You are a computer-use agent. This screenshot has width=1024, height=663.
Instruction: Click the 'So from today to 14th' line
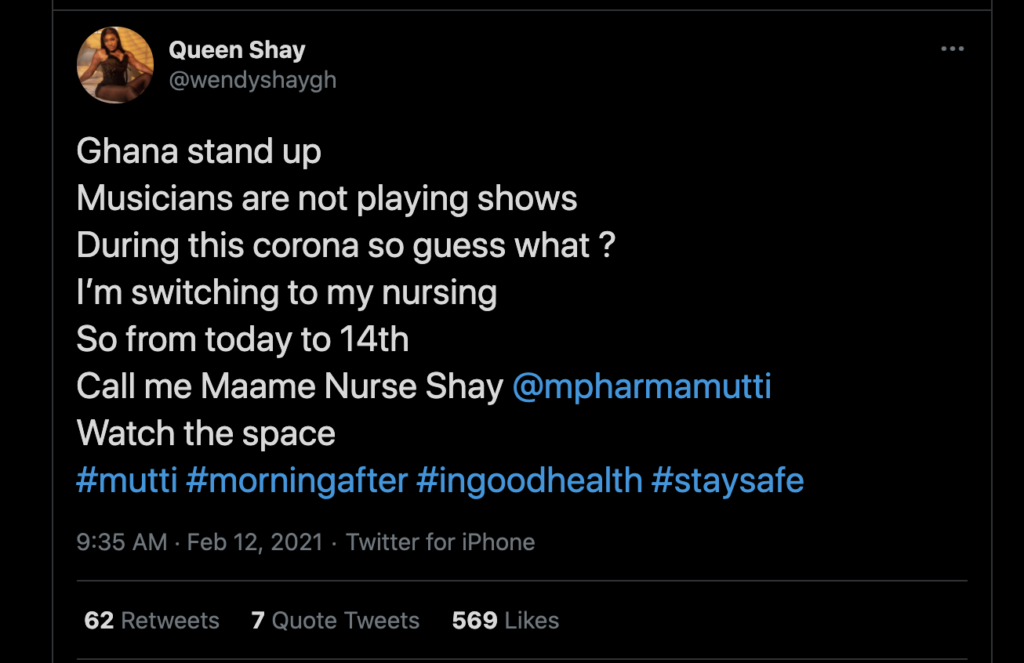(x=243, y=339)
